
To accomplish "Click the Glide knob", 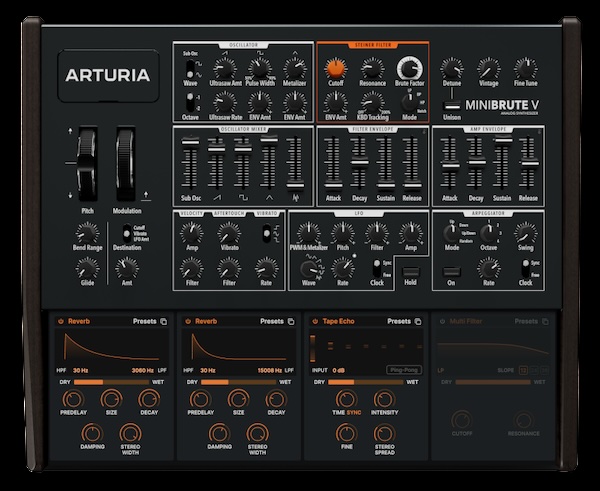I will tap(87, 268).
